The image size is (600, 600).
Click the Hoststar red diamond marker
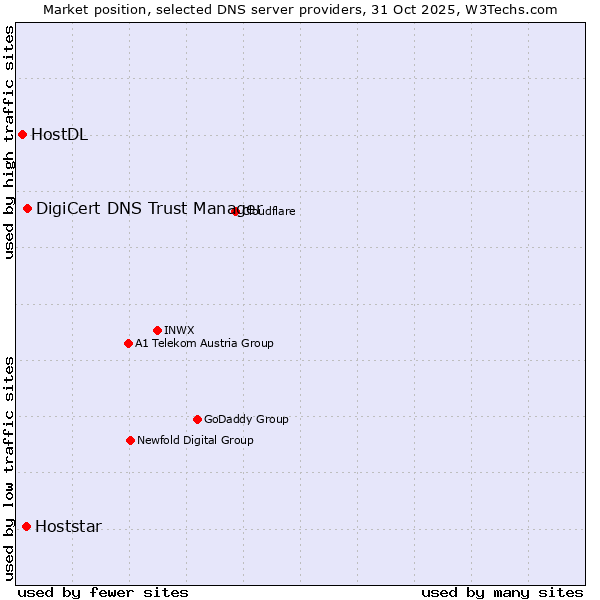(x=27, y=526)
